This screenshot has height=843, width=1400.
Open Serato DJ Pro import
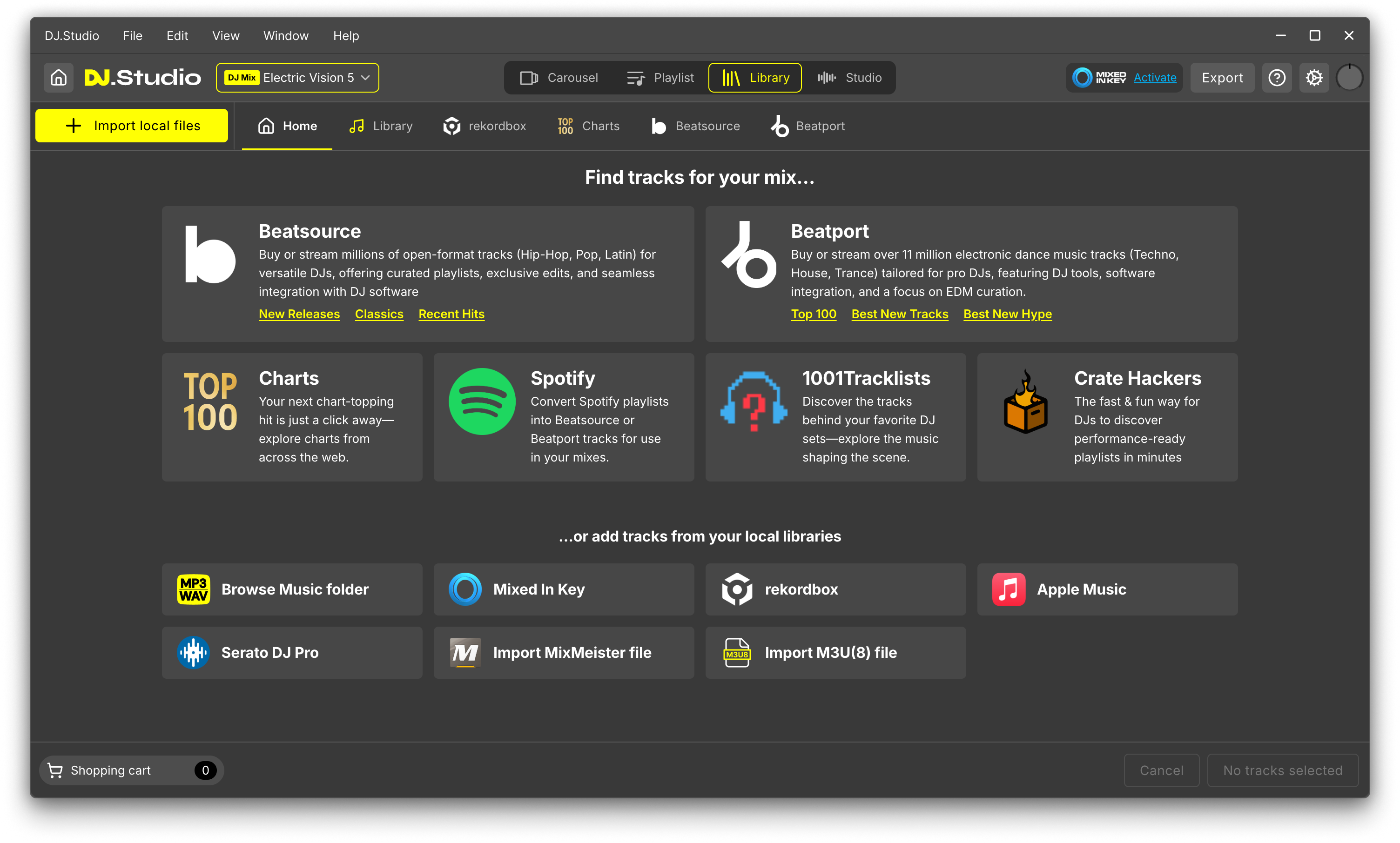point(291,652)
